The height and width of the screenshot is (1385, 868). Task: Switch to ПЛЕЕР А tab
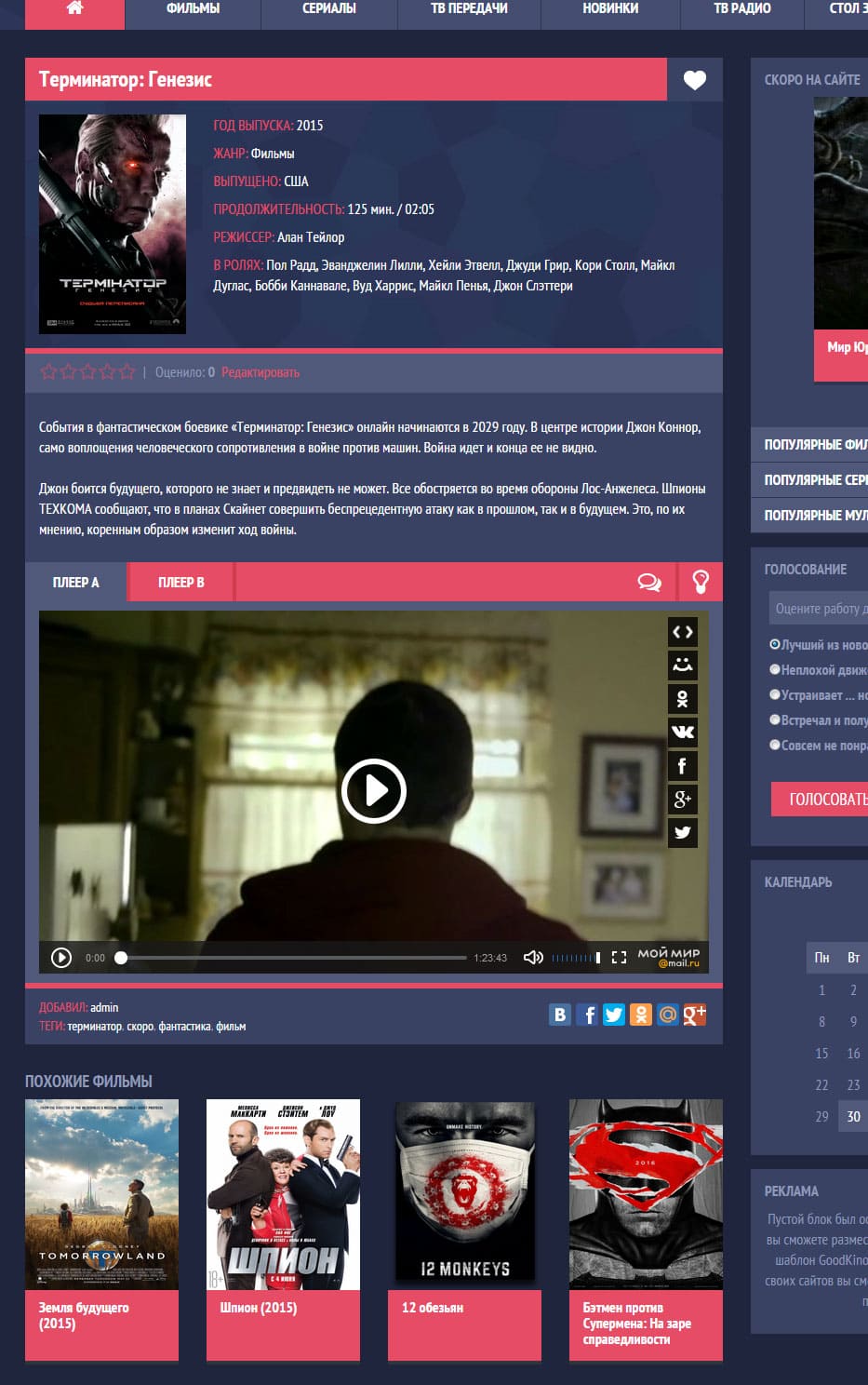pyautogui.click(x=75, y=583)
